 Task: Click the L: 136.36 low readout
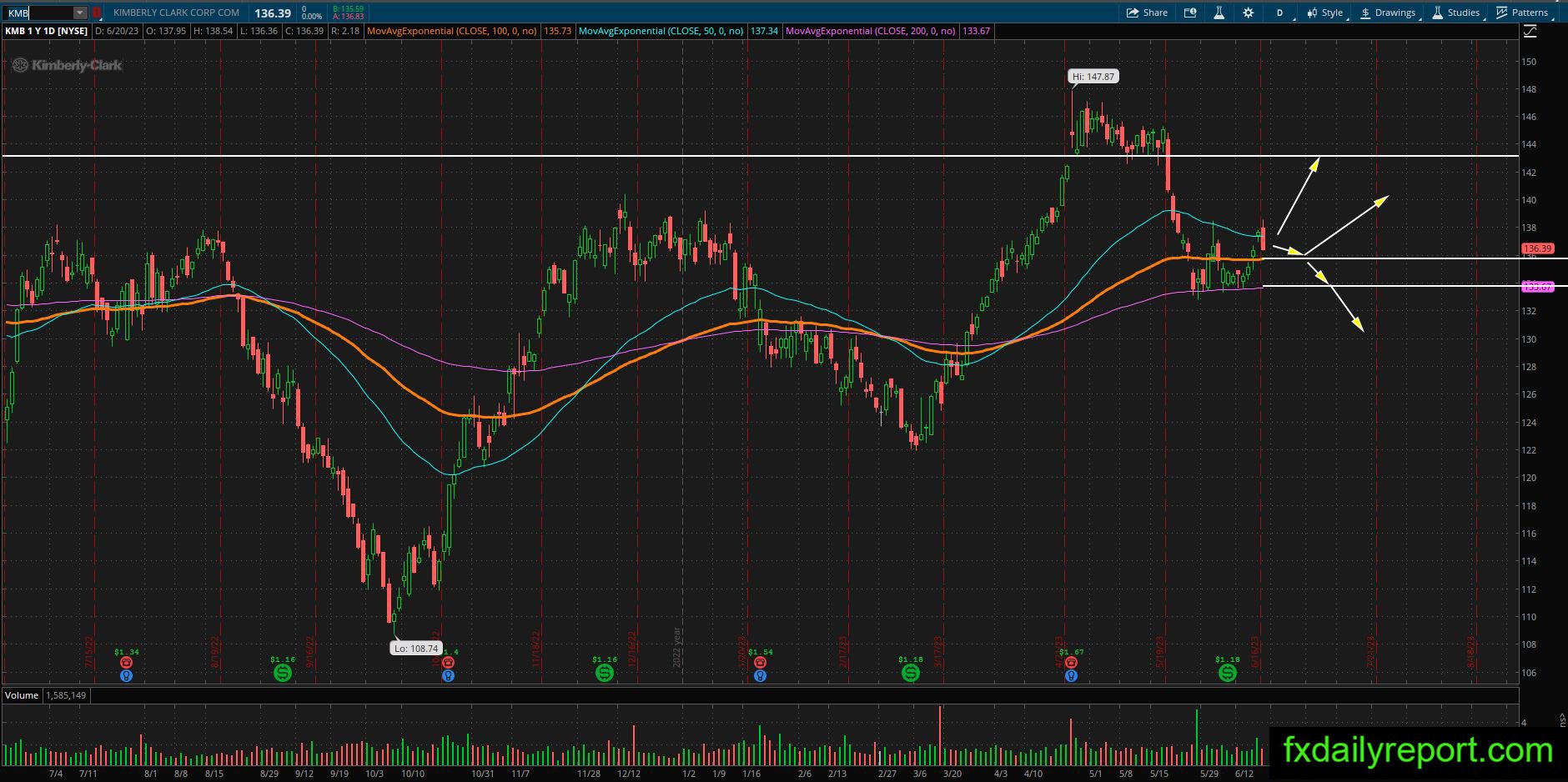(258, 31)
